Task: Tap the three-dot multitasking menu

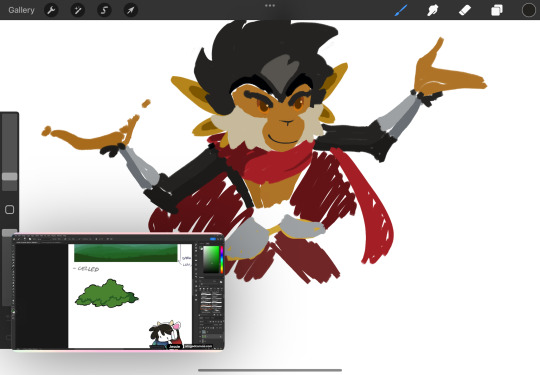Action: (x=270, y=6)
